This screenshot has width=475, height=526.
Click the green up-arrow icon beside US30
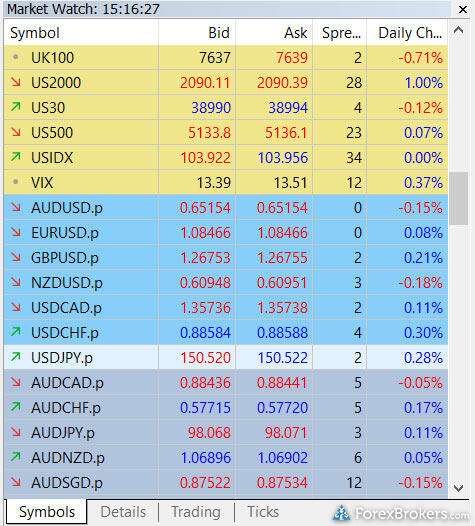point(15,107)
